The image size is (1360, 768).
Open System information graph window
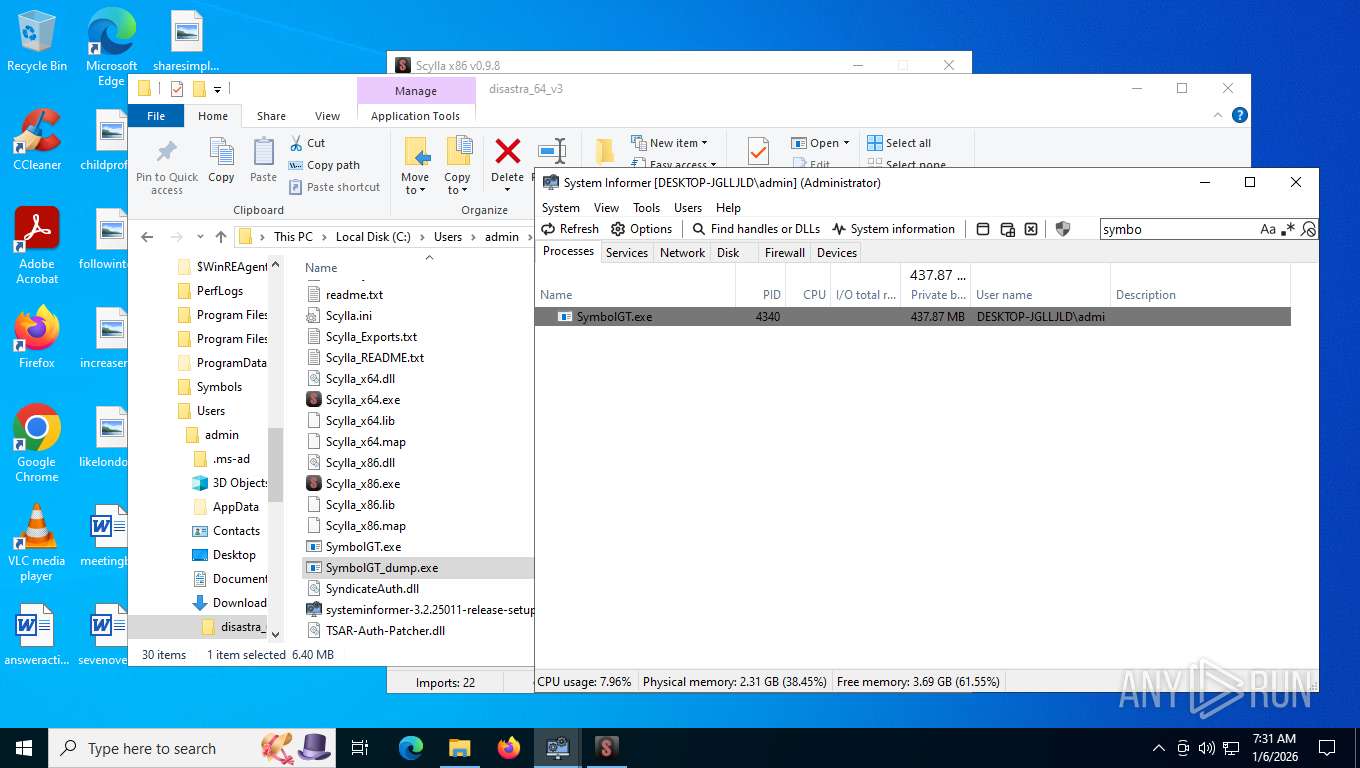coord(893,229)
